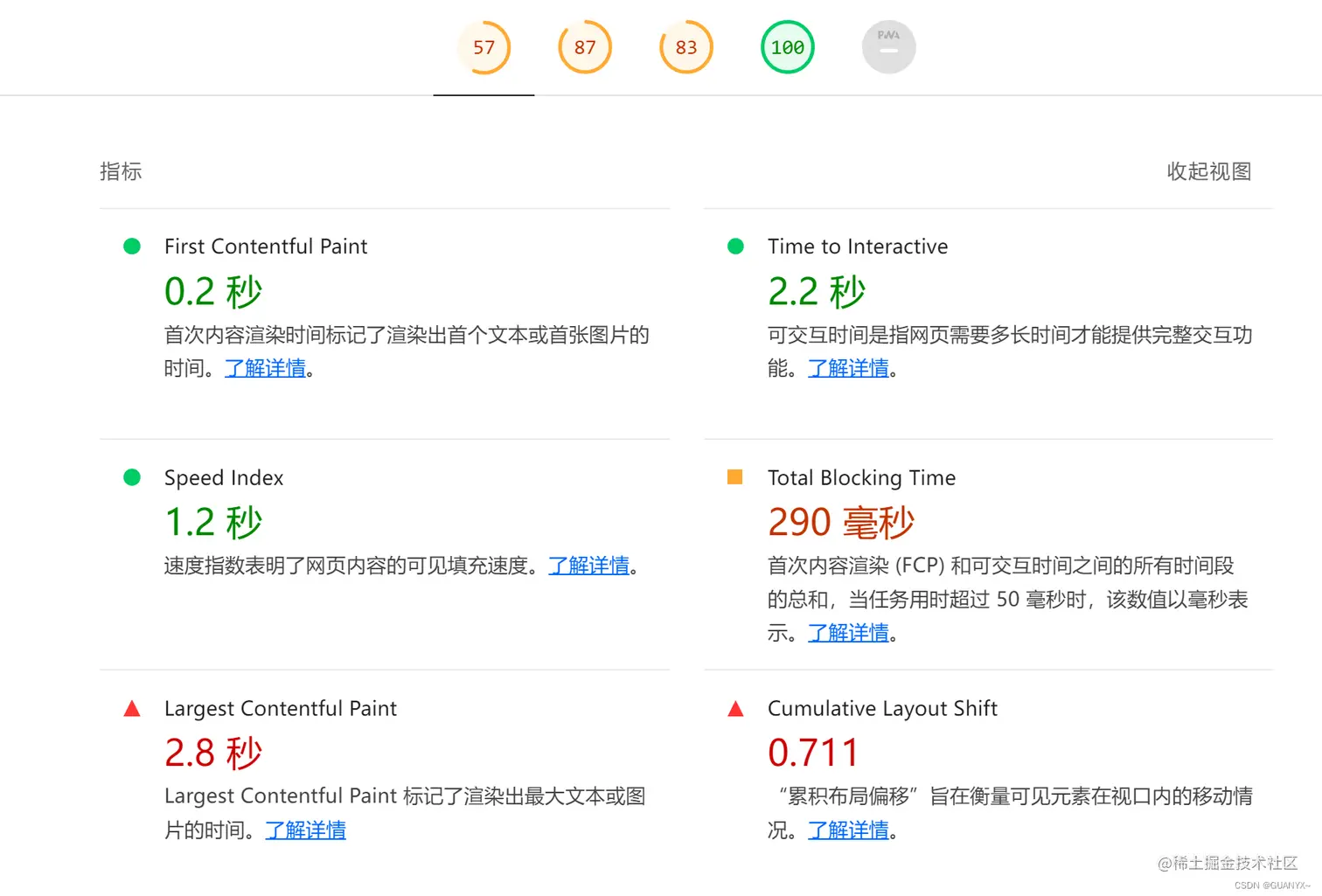This screenshot has width=1322, height=896.
Task: Click red triangle icon beside Largest Contentful Paint
Action: (x=132, y=708)
